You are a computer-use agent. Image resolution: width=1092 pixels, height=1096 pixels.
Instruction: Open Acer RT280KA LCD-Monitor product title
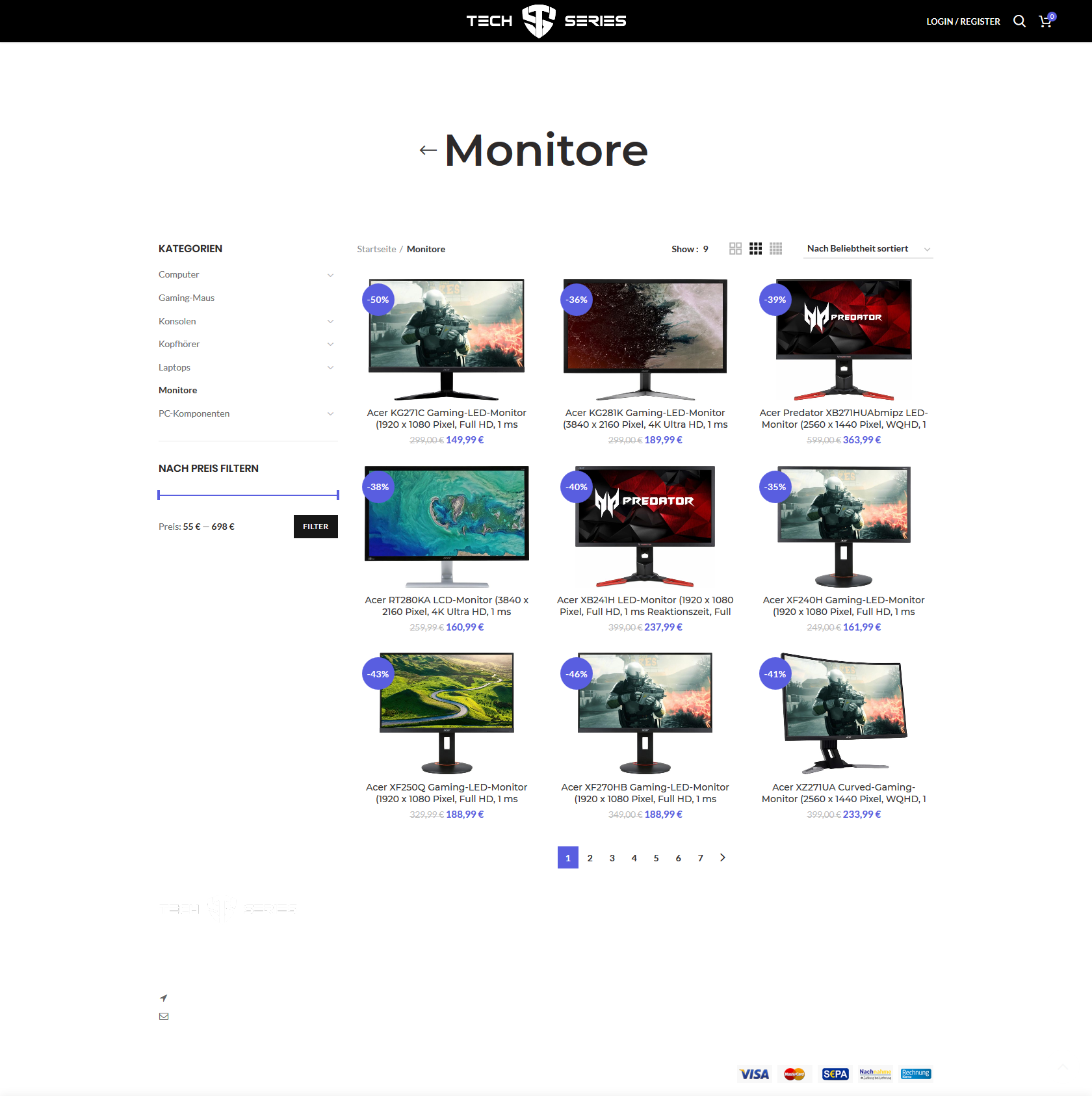(447, 606)
